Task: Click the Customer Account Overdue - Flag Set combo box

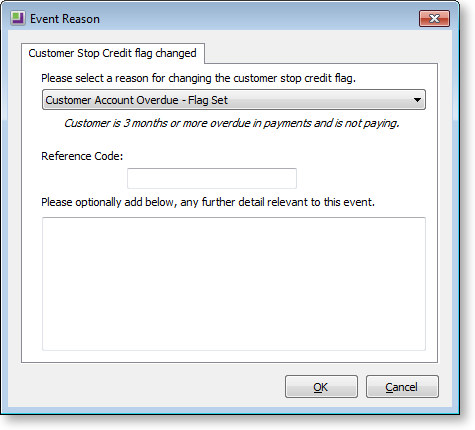Action: tap(234, 100)
